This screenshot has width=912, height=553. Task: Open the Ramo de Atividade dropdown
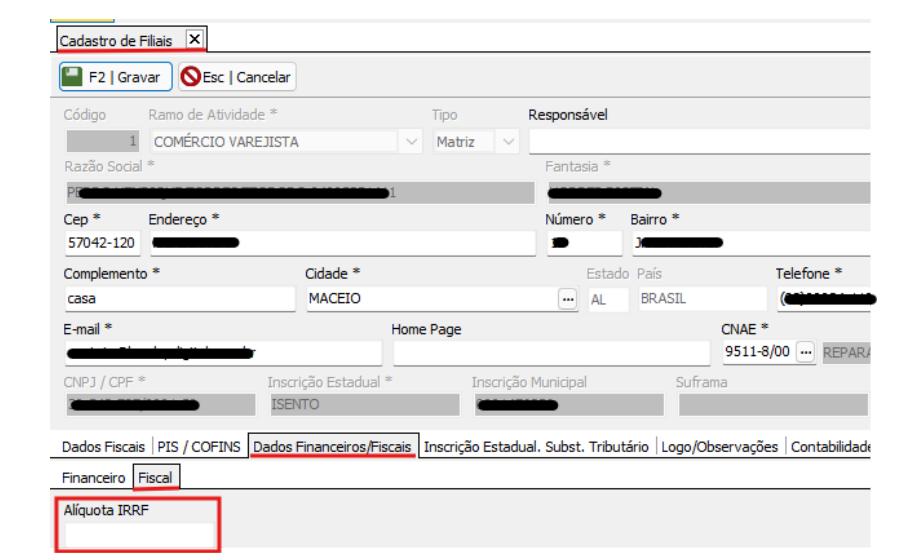(412, 142)
